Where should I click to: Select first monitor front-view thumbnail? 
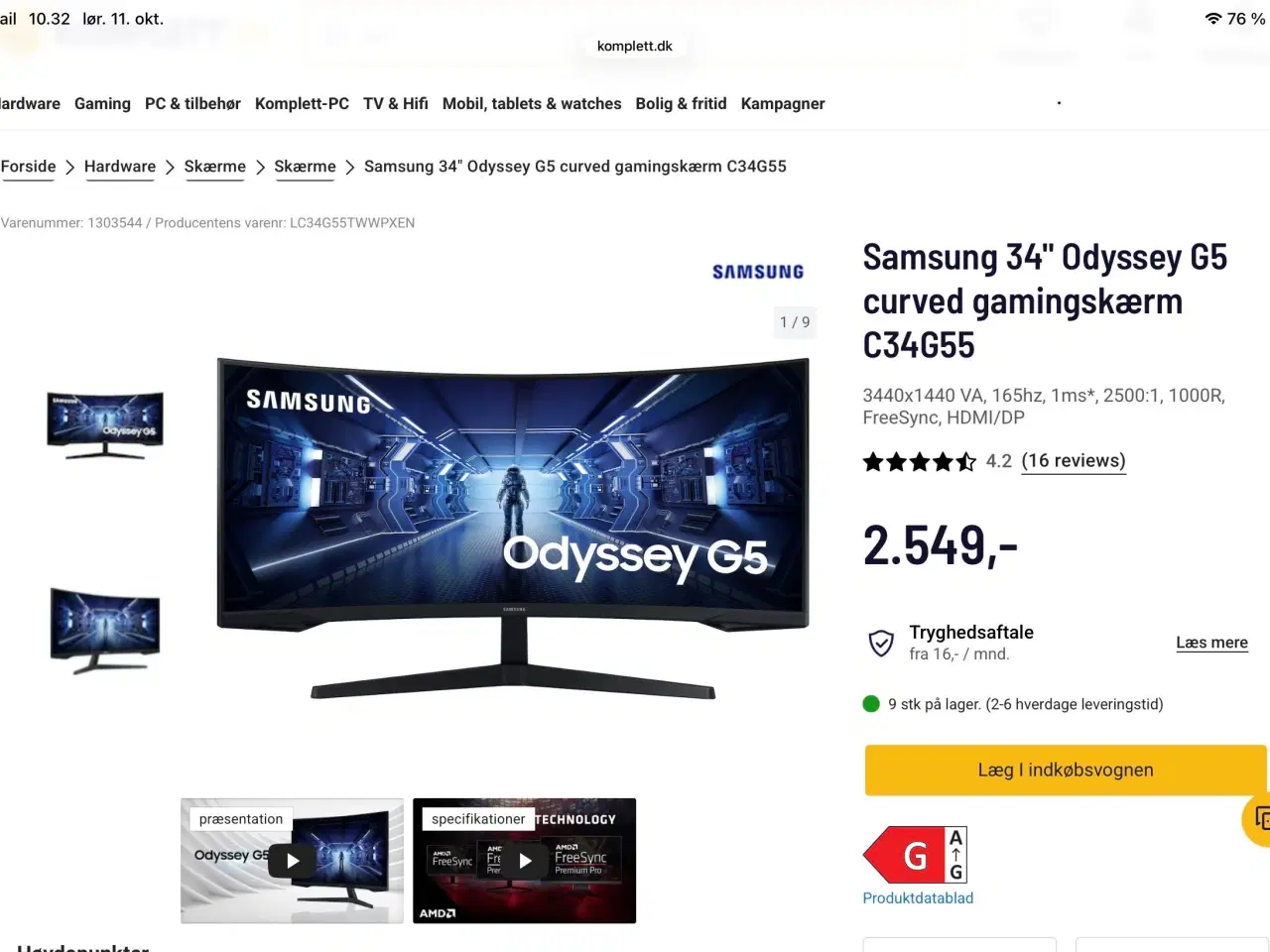click(x=105, y=424)
